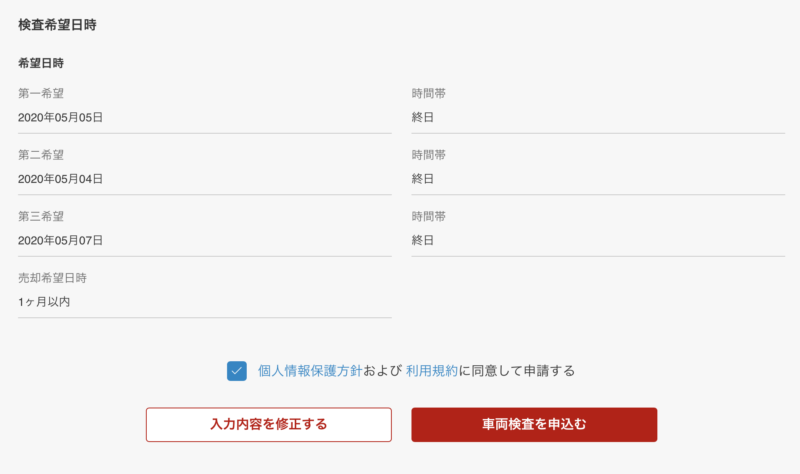This screenshot has width=800, height=474.
Task: Select the 第三希望 date 2020年05月07日
Action: coord(61,240)
